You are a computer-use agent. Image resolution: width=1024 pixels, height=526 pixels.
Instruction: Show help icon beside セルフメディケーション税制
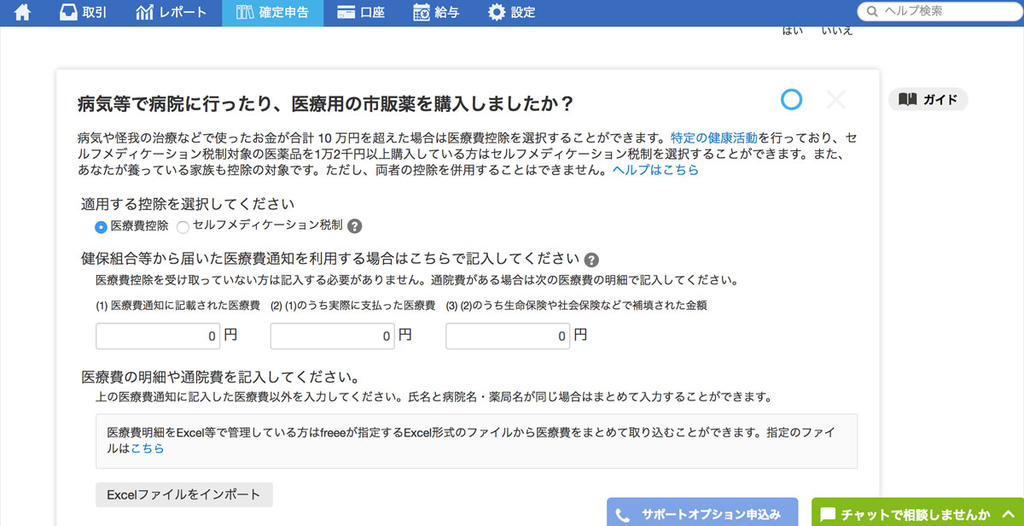(x=355, y=226)
